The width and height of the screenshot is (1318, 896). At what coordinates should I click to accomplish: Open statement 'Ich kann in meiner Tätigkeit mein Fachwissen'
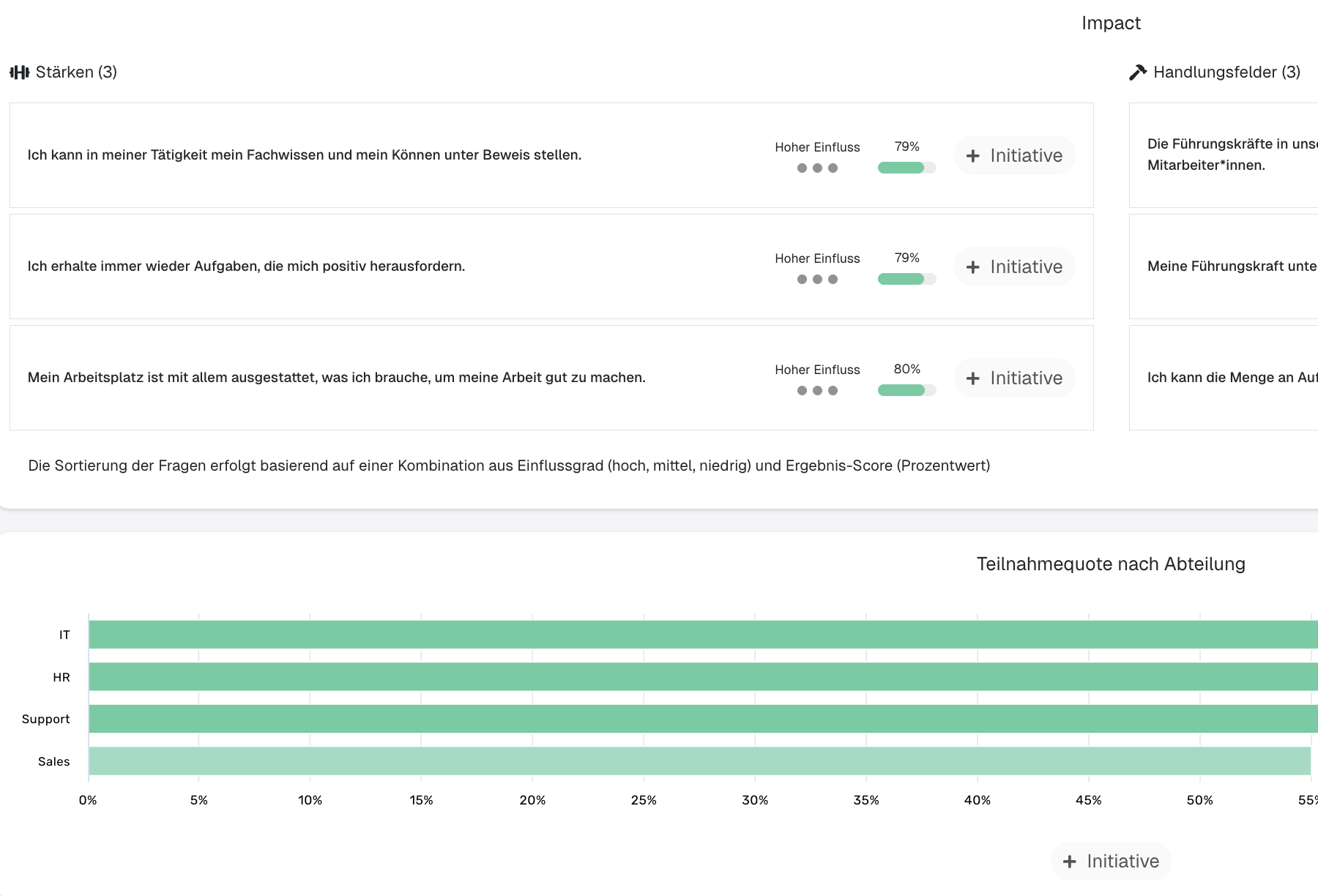(x=305, y=155)
